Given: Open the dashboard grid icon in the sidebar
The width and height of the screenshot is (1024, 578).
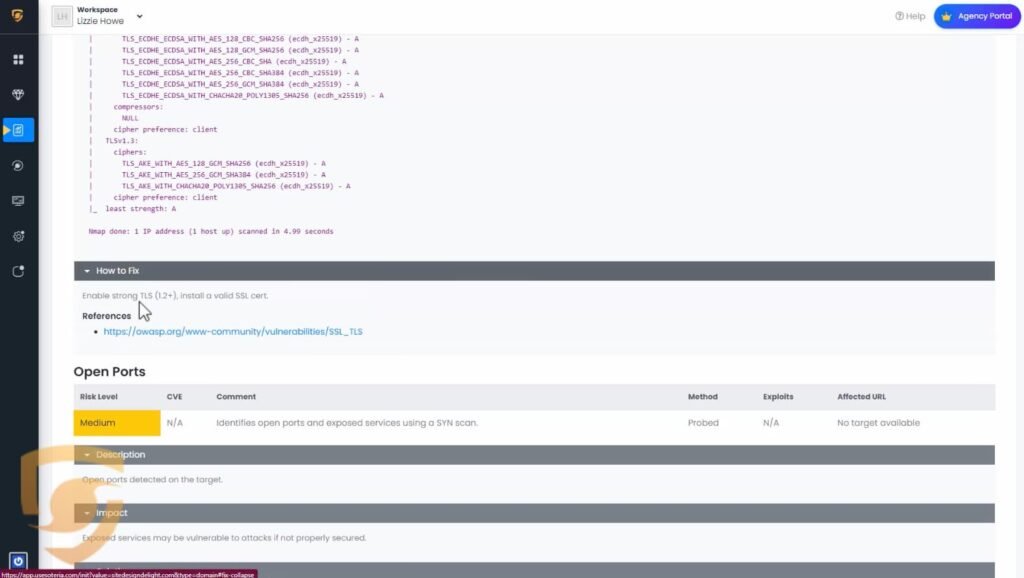Looking at the screenshot, I should [x=18, y=60].
